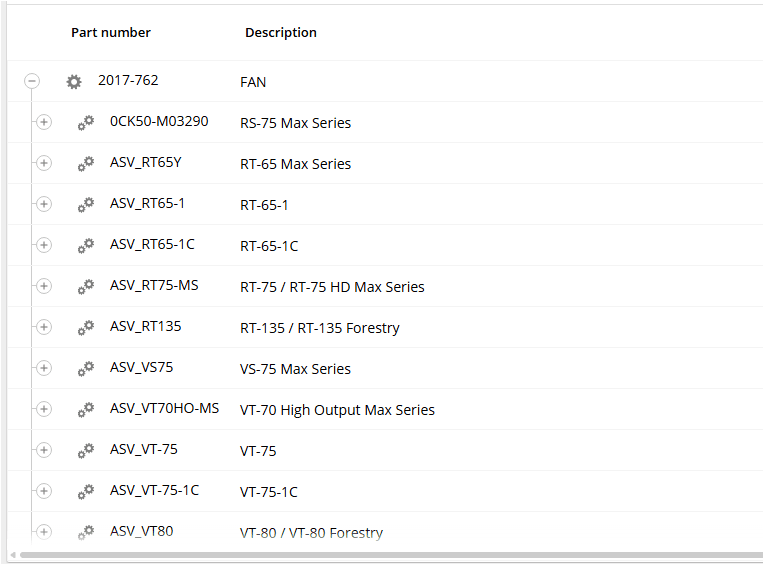Click the gears icon beside ASV_VT-75
The image size is (763, 572).
click(x=86, y=451)
